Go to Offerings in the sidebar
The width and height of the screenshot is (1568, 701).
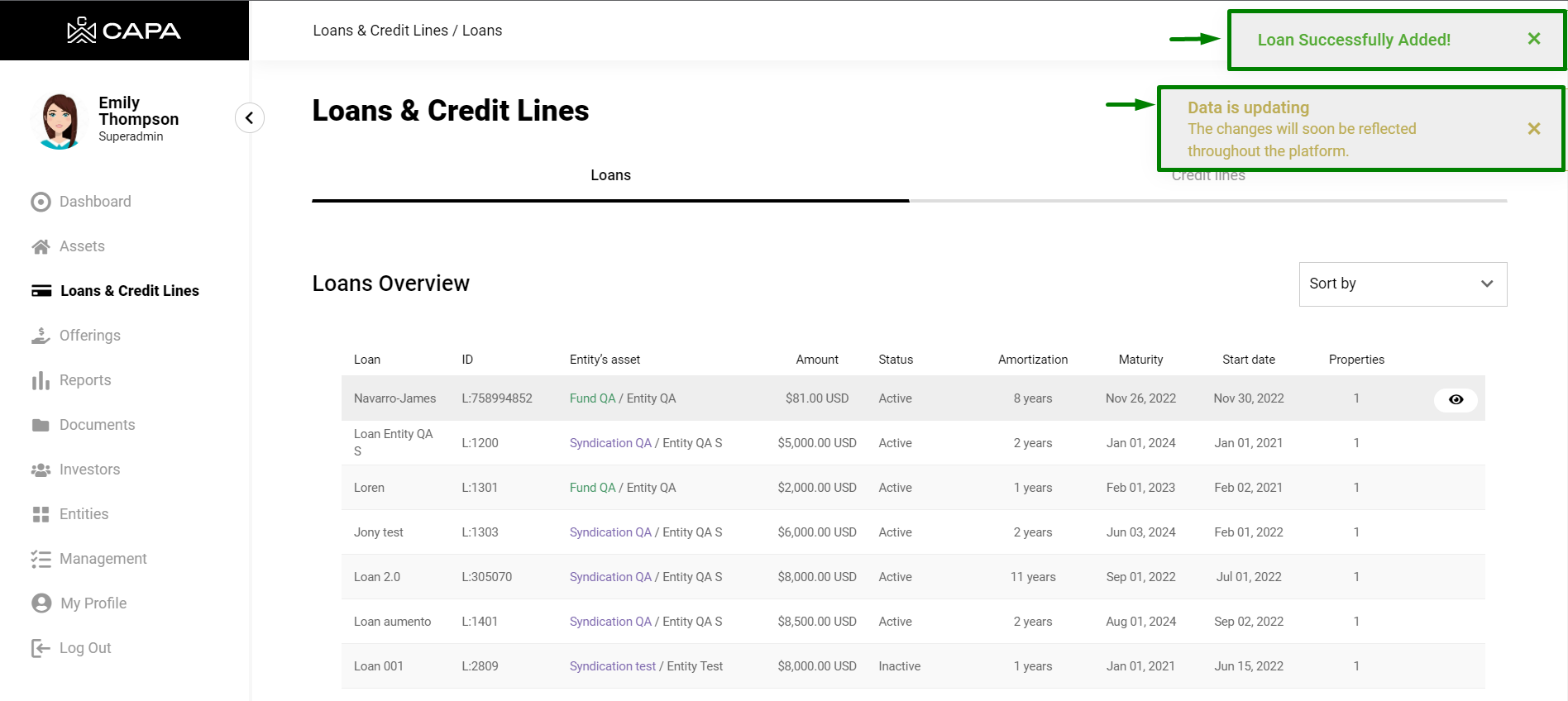(90, 336)
